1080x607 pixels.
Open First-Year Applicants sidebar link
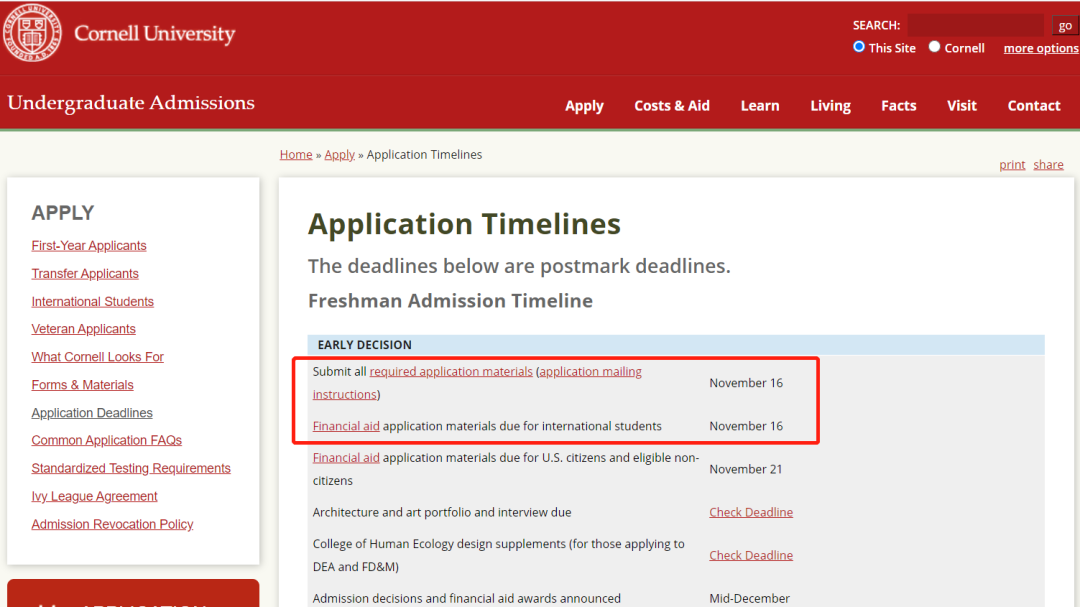[89, 246]
